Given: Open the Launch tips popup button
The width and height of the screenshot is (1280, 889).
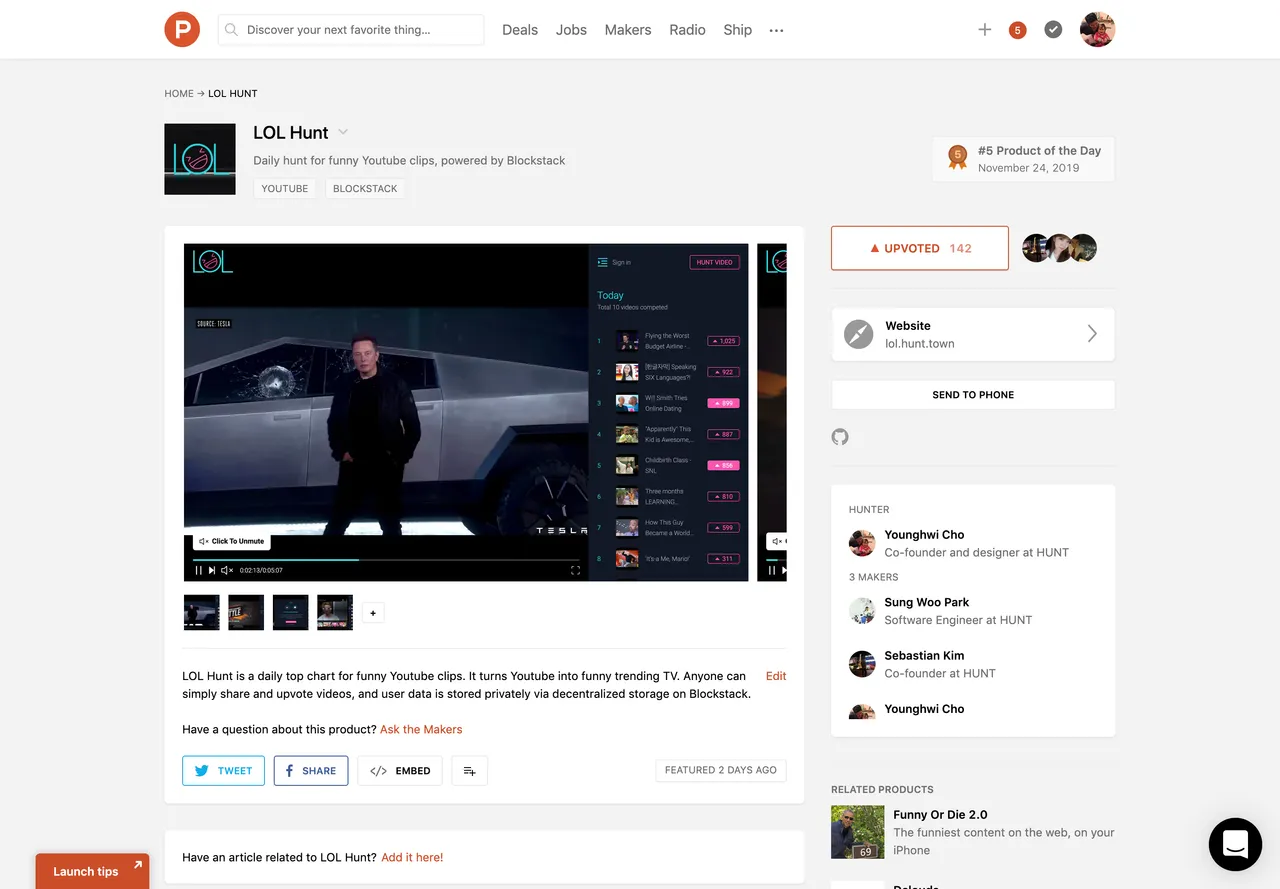Looking at the screenshot, I should tap(92, 871).
